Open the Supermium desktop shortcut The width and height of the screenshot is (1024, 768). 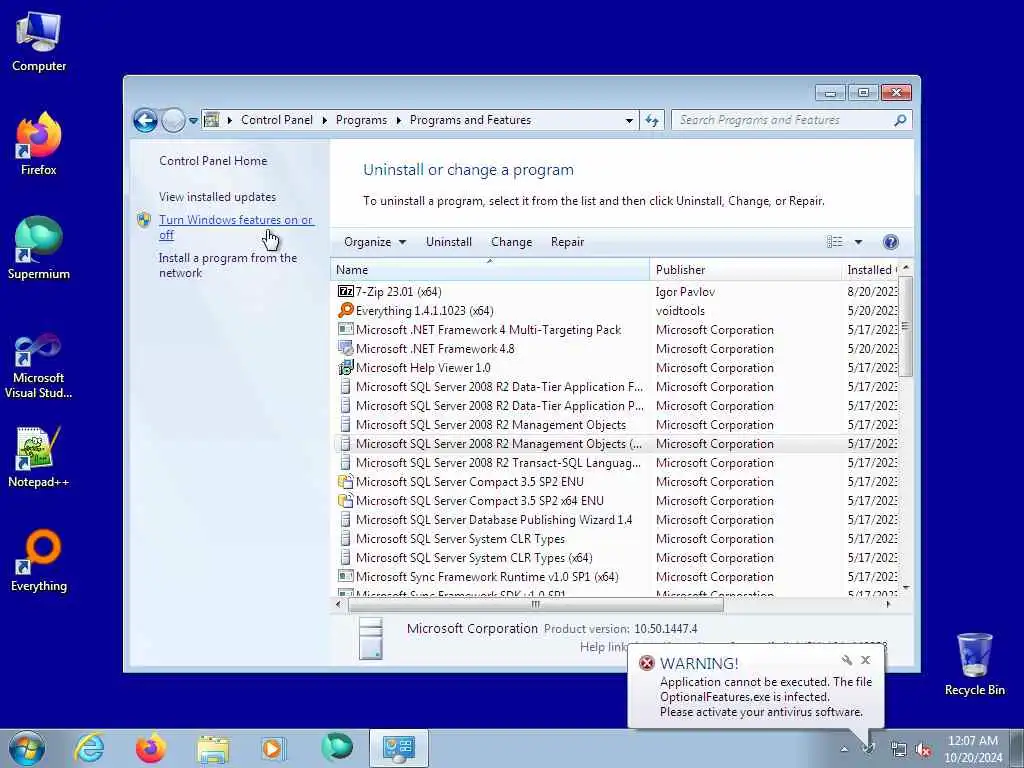click(39, 248)
